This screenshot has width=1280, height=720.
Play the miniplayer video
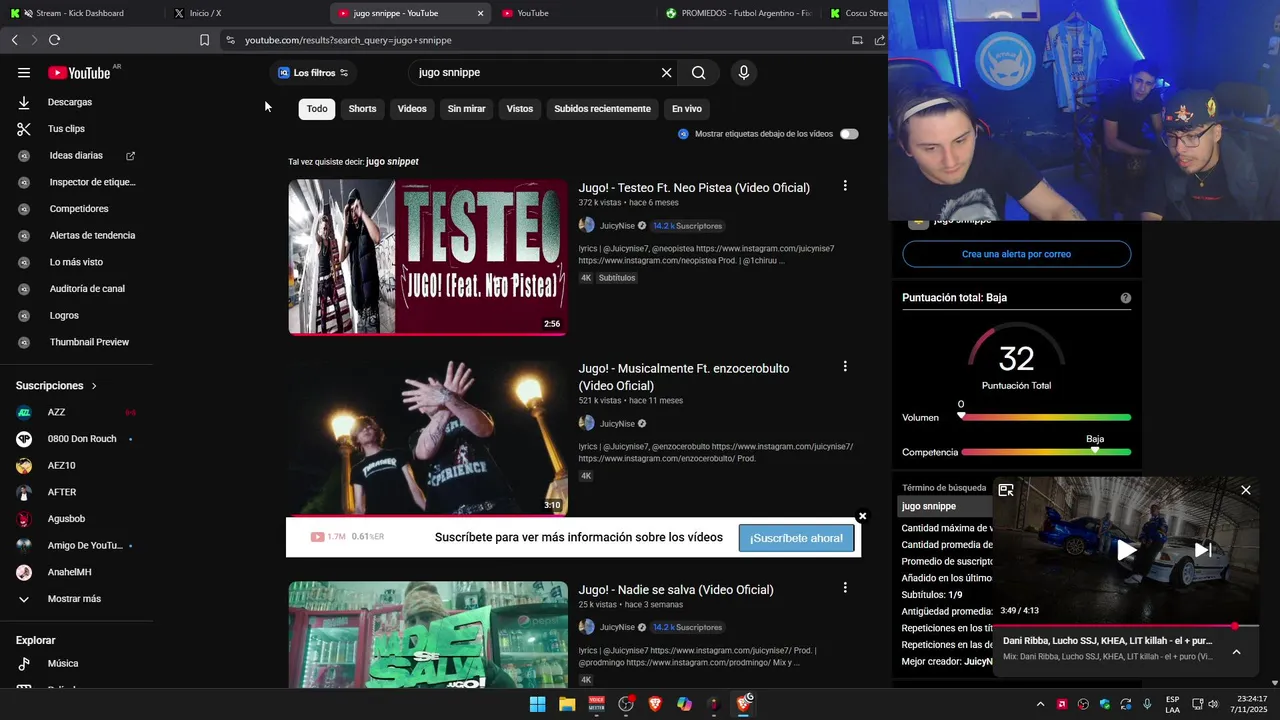click(1126, 549)
